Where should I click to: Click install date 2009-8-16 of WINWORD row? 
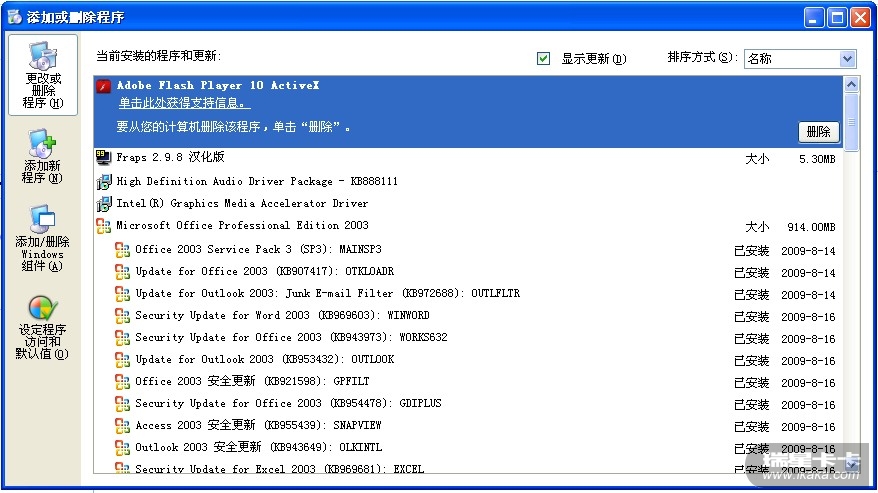(808, 318)
